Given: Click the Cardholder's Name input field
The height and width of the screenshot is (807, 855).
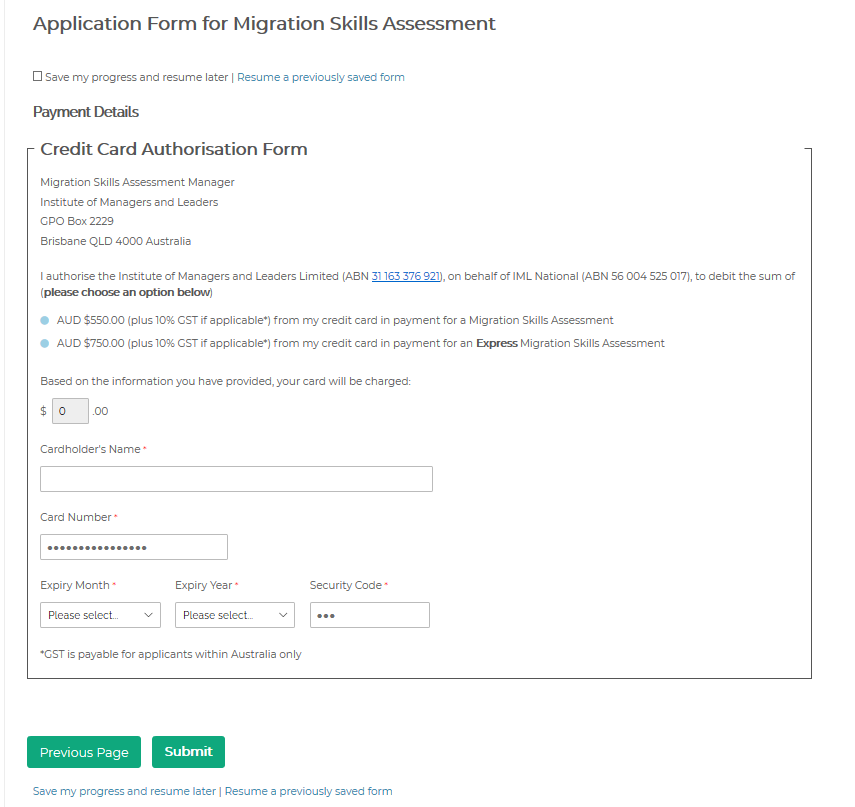Looking at the screenshot, I should (236, 479).
